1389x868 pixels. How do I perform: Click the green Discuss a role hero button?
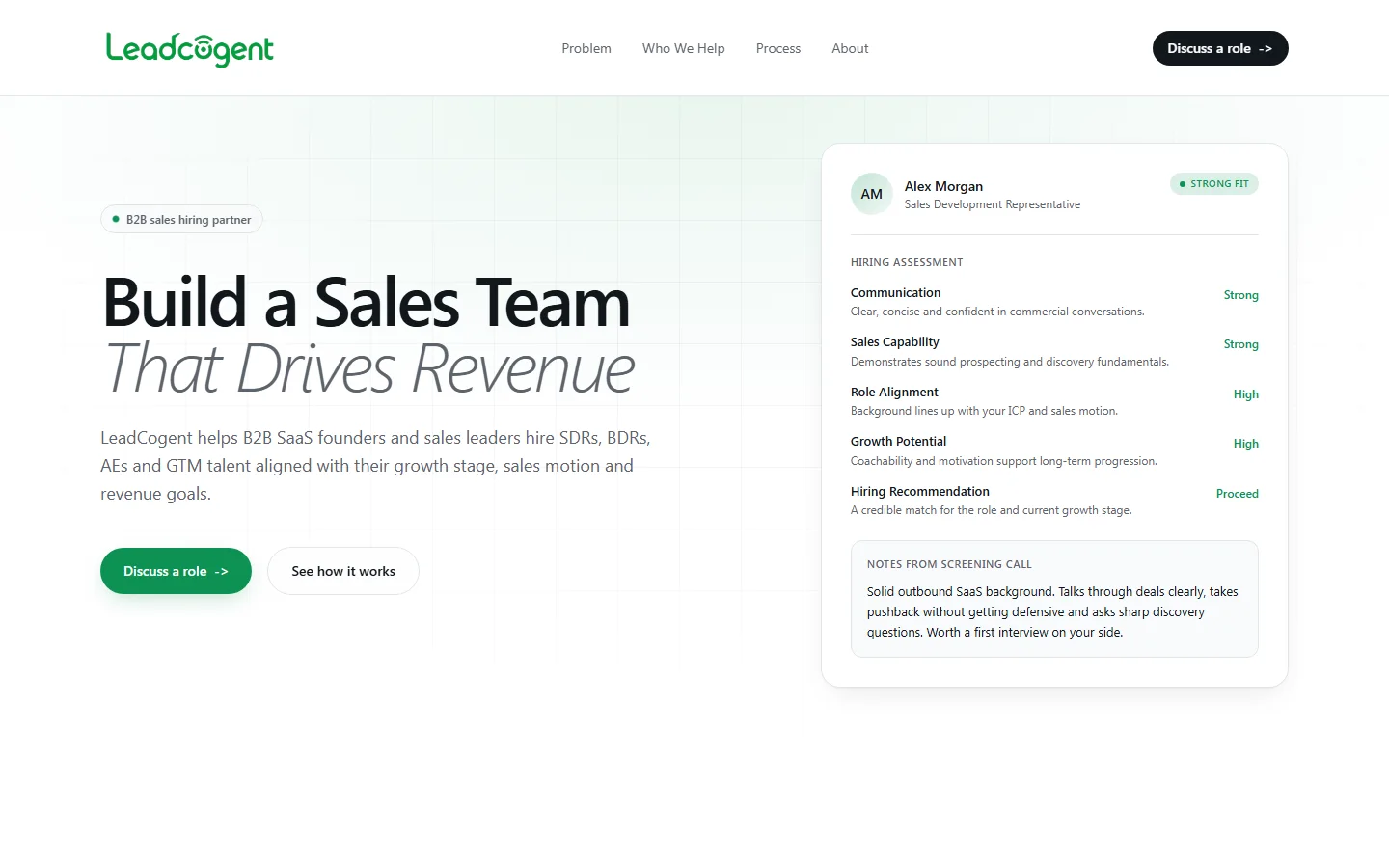click(x=176, y=571)
